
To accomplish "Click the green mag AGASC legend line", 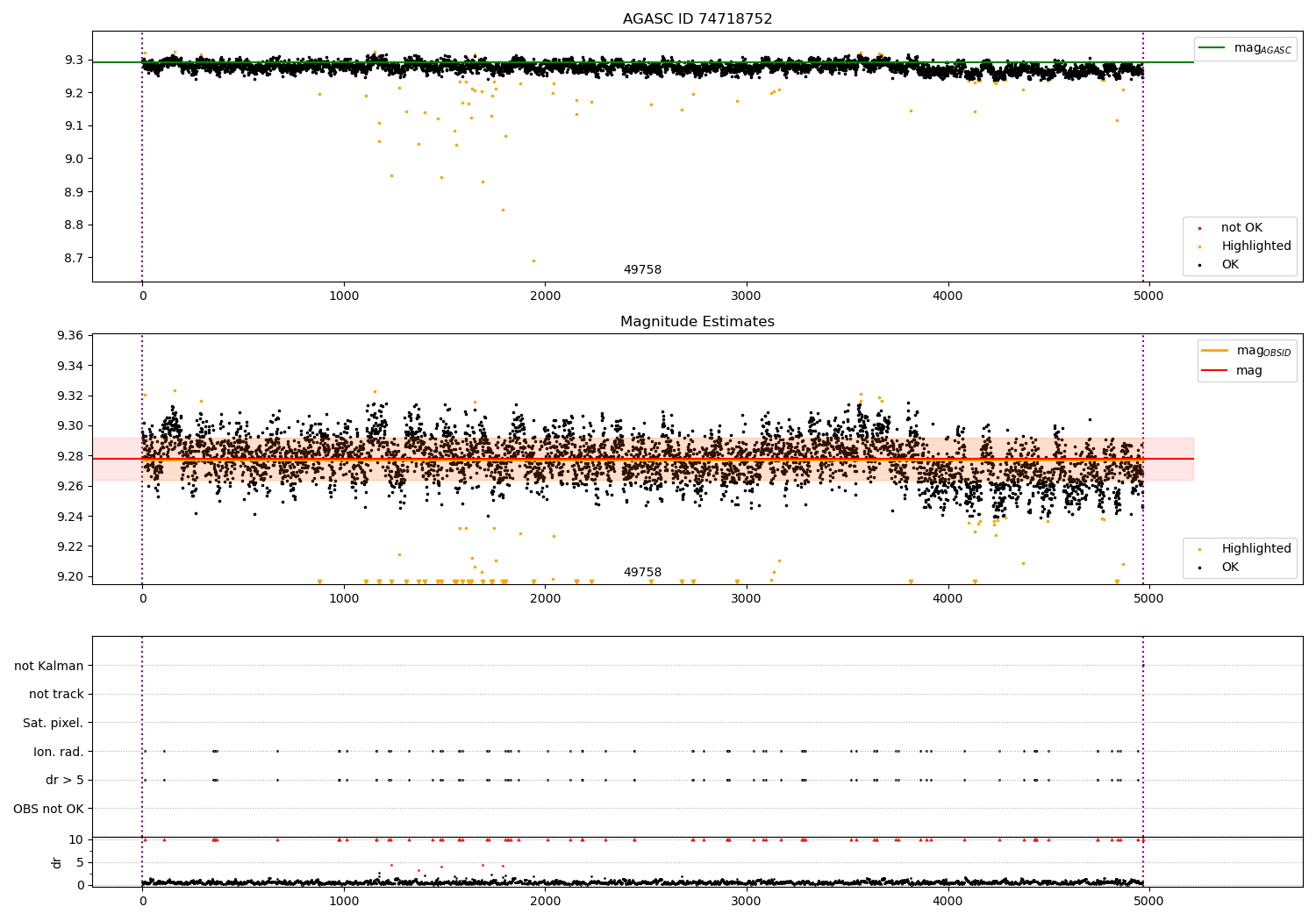I will click(1211, 48).
